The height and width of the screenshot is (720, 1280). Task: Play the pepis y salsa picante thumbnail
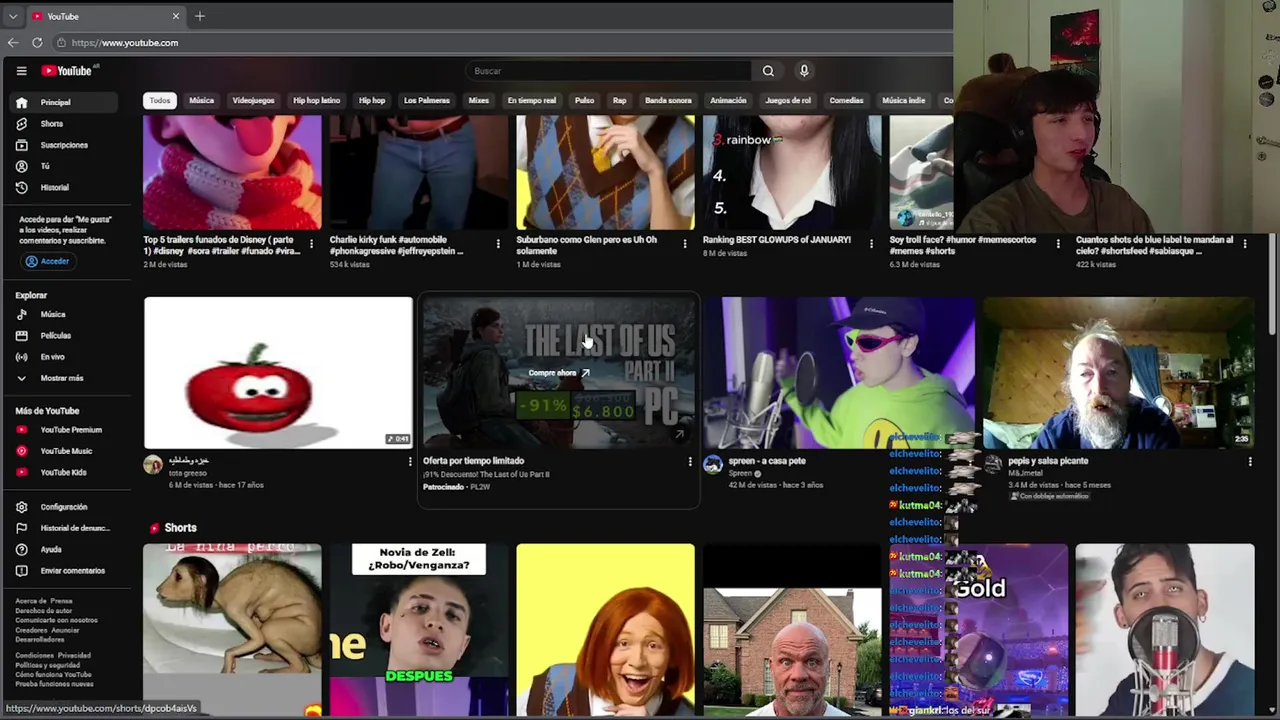(1118, 372)
